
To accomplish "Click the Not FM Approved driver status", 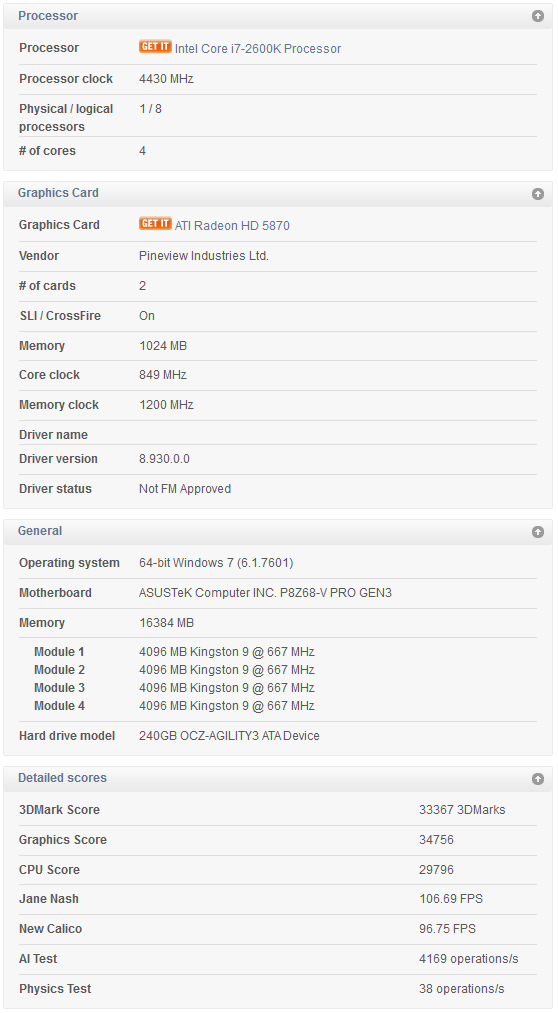I will [x=185, y=488].
